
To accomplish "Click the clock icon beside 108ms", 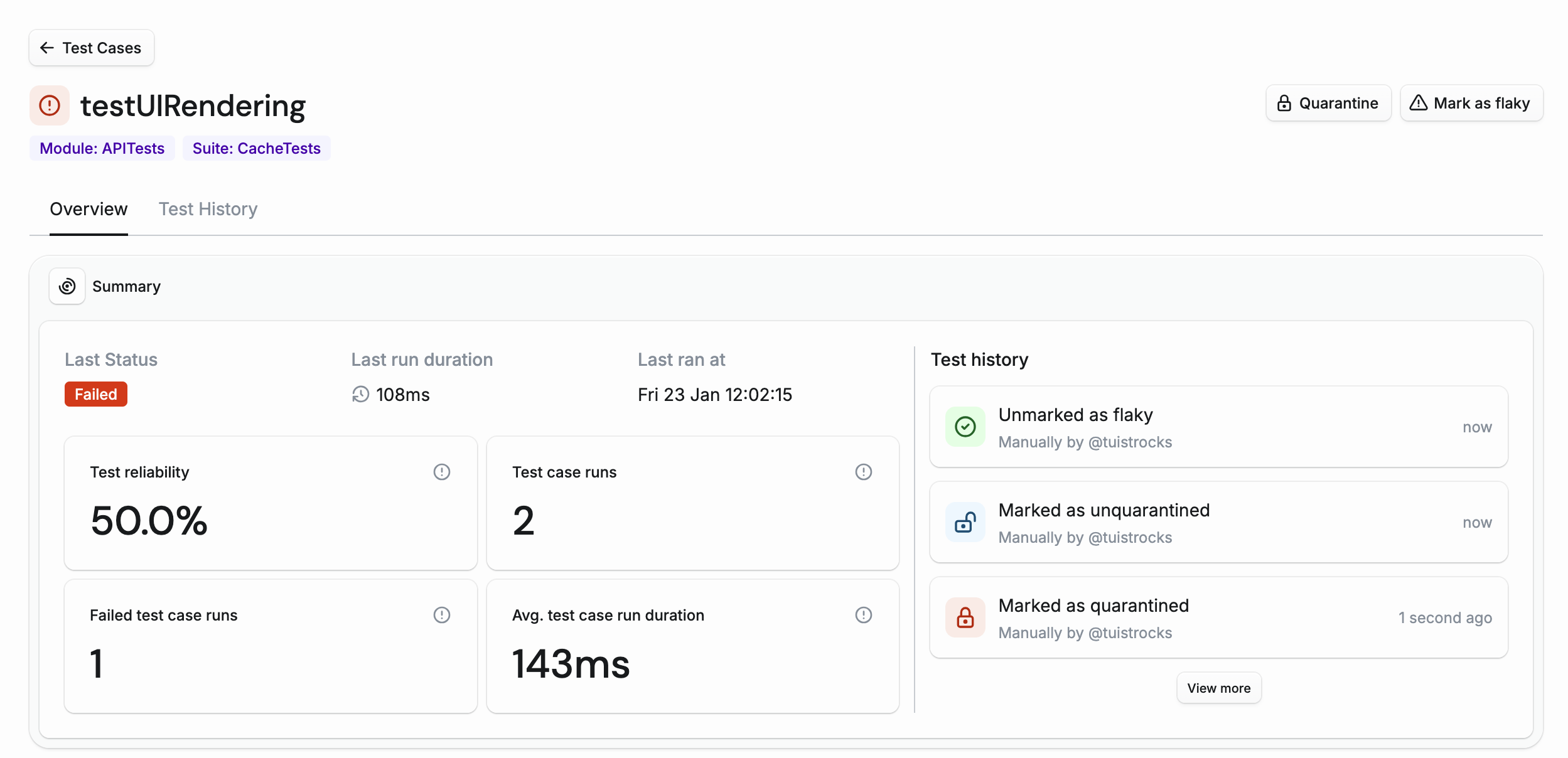I will [x=360, y=394].
